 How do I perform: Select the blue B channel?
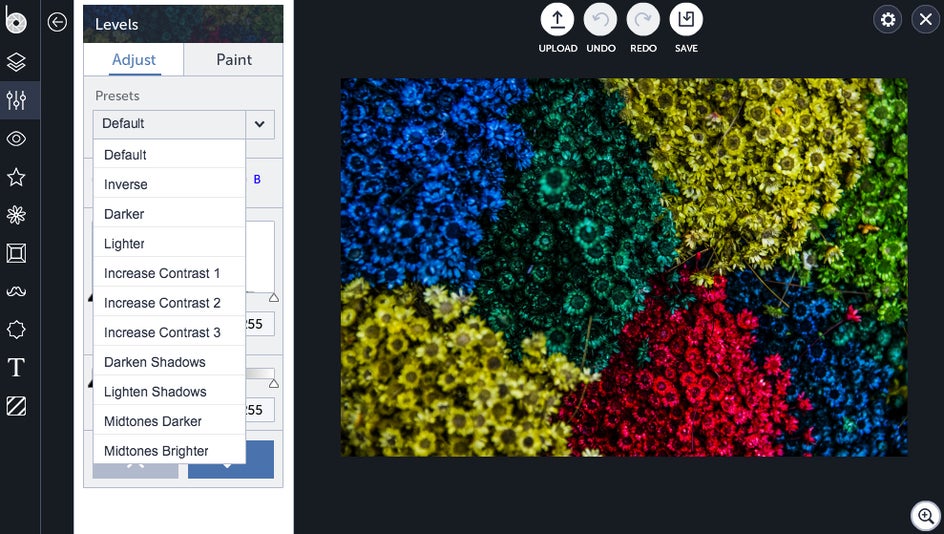pyautogui.click(x=257, y=179)
